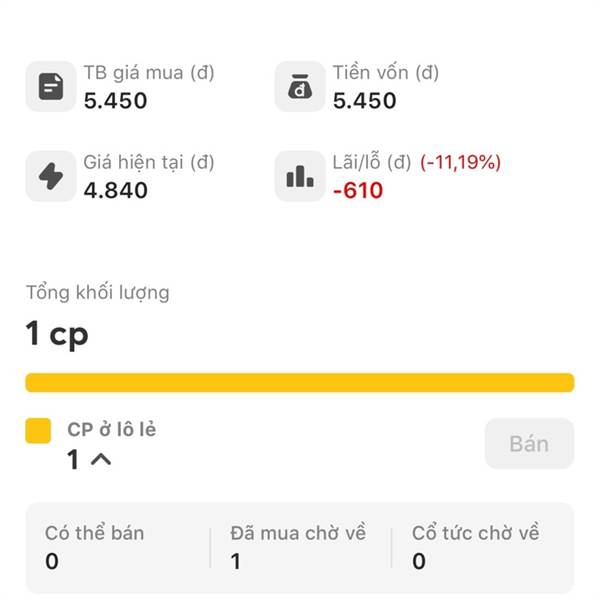600x600 pixels.
Task: Tap the document icon beside TB giá mua
Action: click(x=51, y=86)
